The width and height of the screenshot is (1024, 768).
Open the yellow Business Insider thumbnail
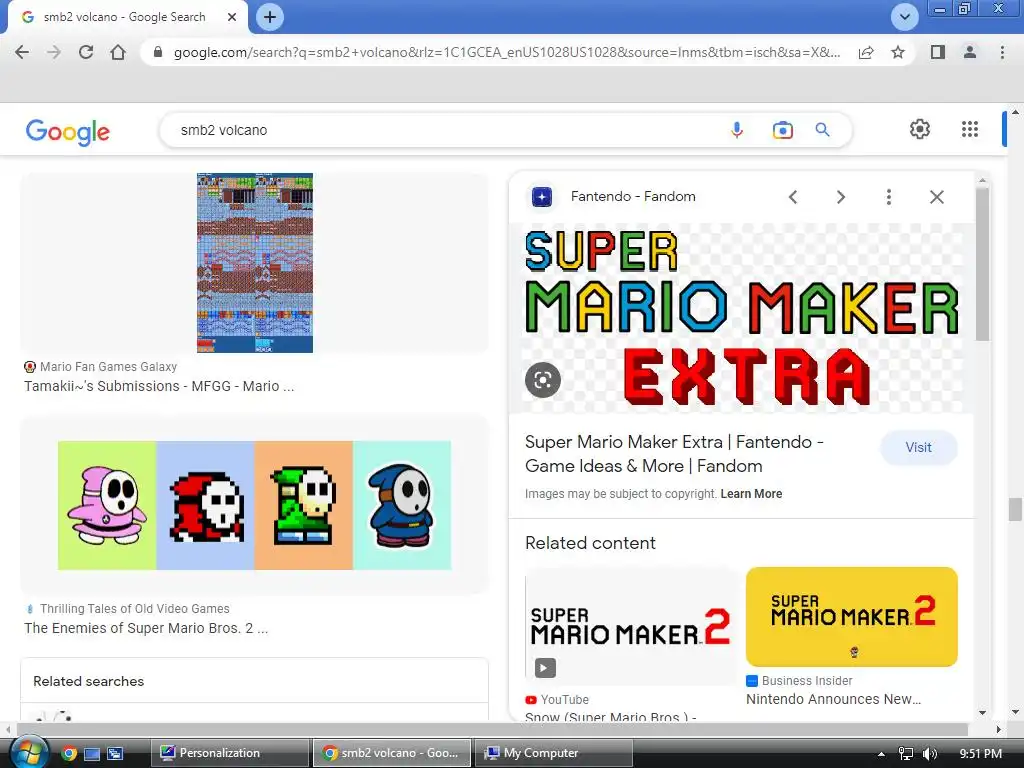[852, 616]
